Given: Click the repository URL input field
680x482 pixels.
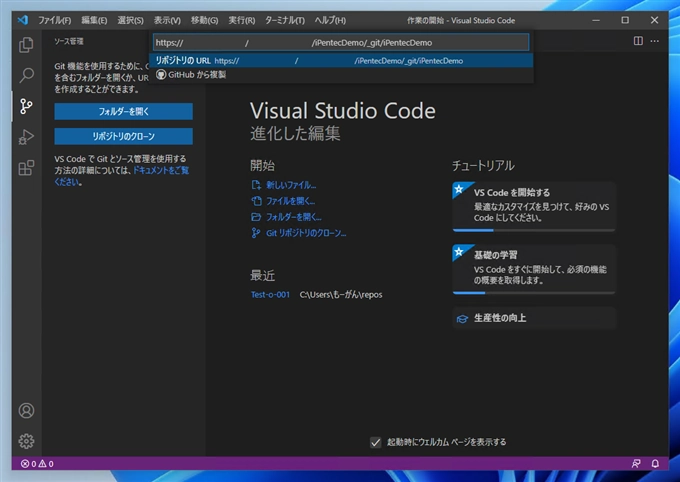Looking at the screenshot, I should click(341, 43).
